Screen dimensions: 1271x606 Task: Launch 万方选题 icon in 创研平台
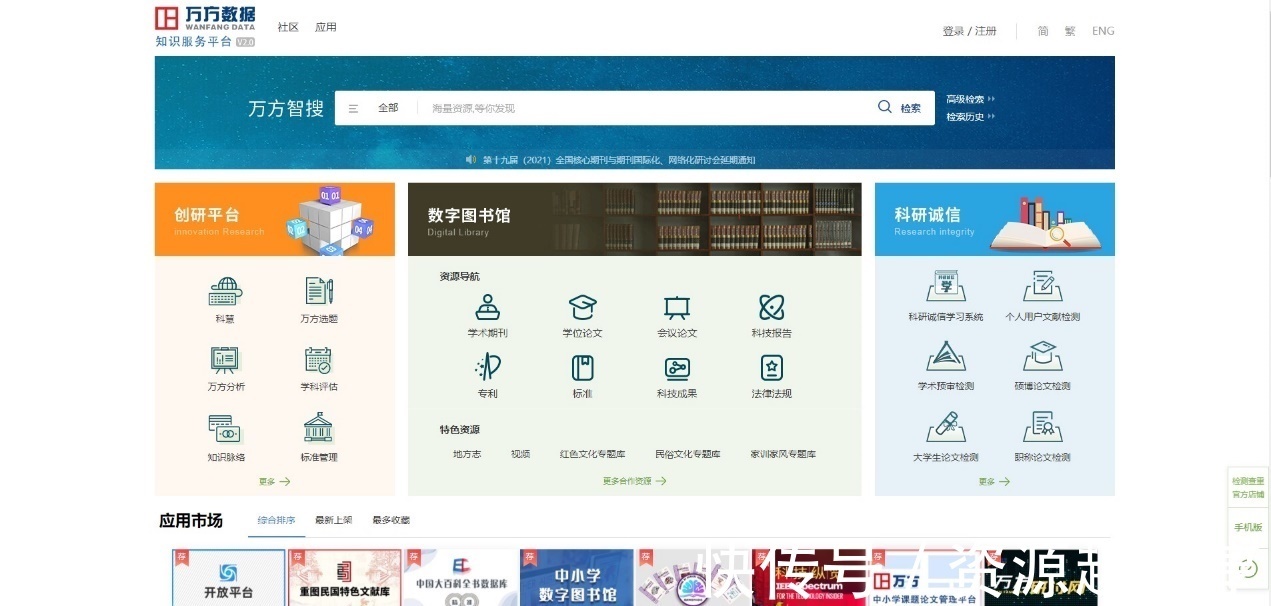(x=319, y=292)
